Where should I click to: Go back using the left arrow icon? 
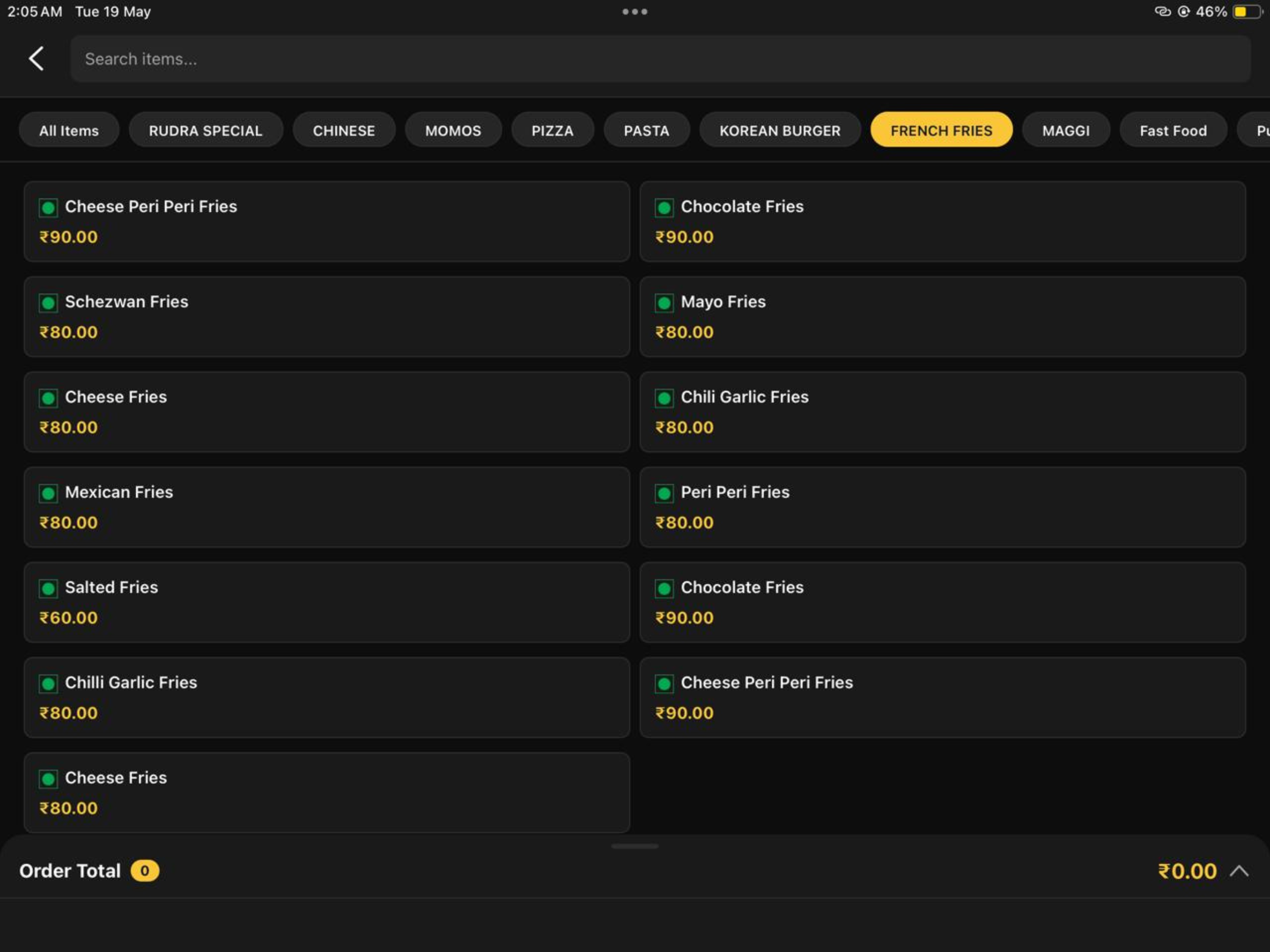36,59
